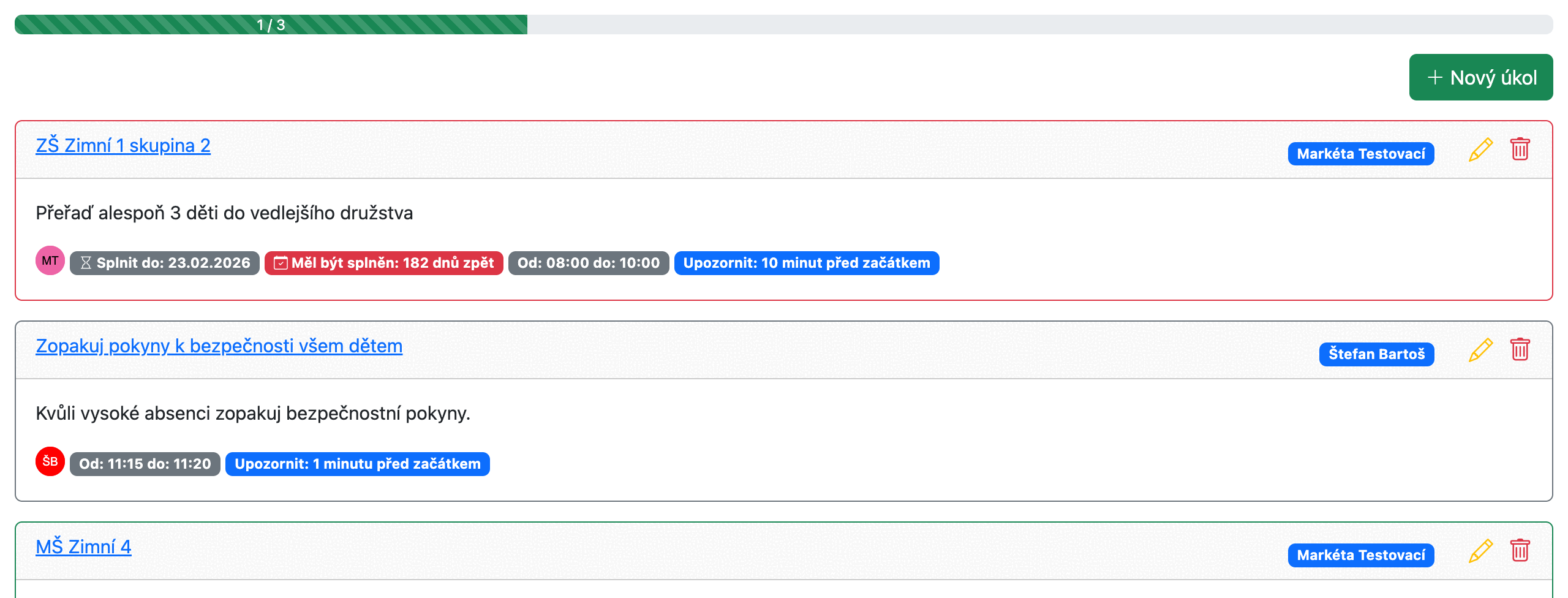Click Upozornit: 1 minutu před začátkem badge
The width and height of the screenshot is (1568, 598).
(x=358, y=464)
